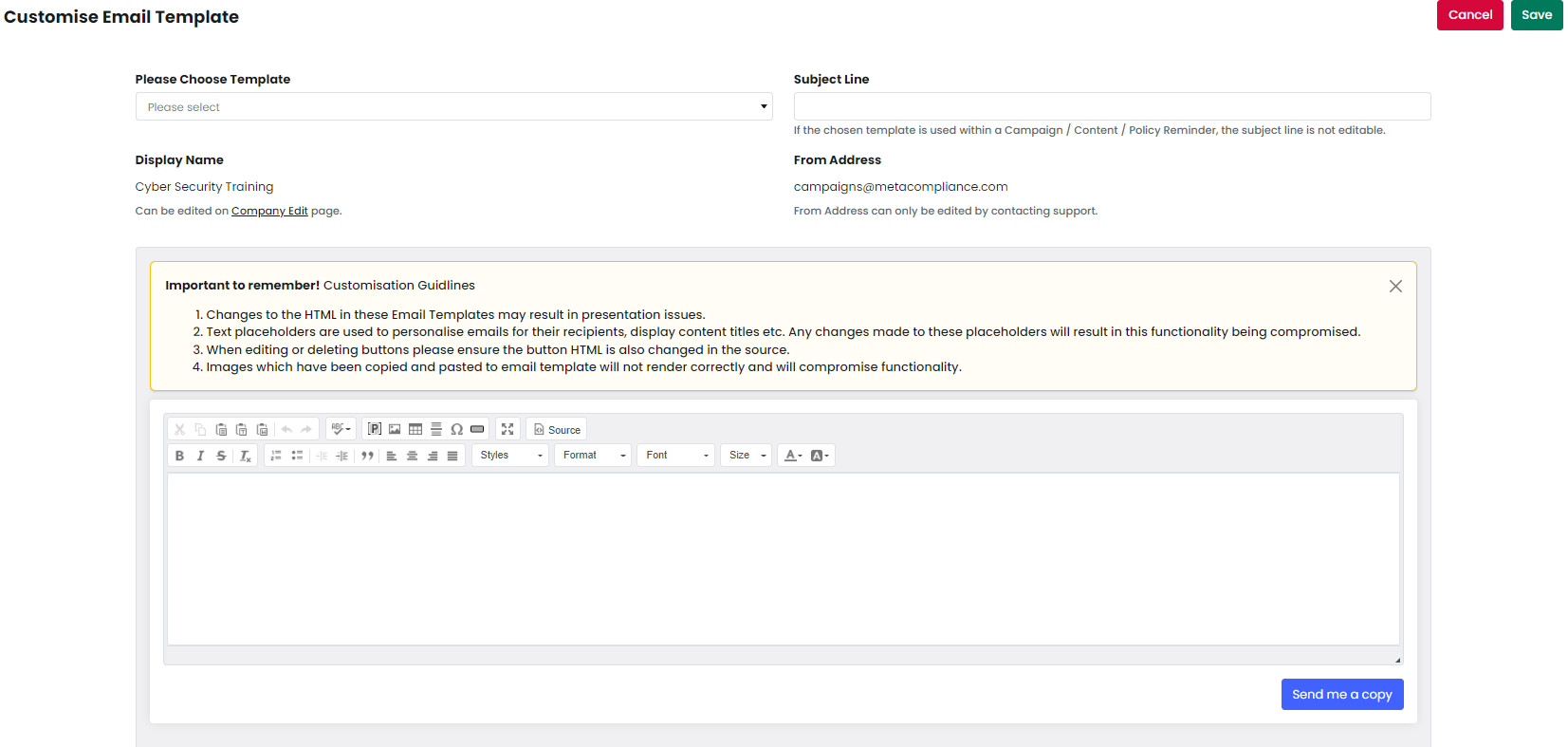Viewport: 1568px width, 747px height.
Task: Insert a block quote
Action: (x=367, y=456)
